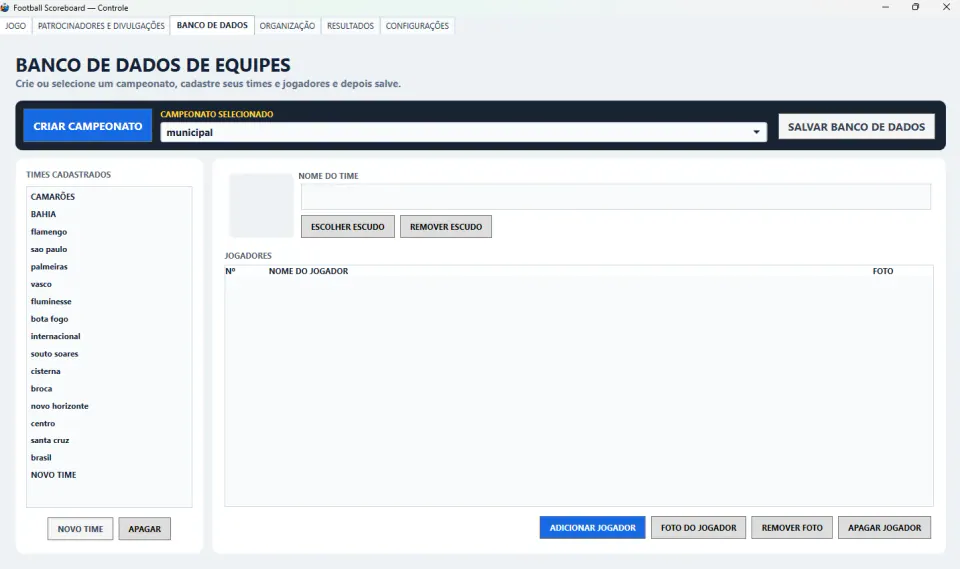This screenshot has width=960, height=569.
Task: Select novo horizonte team
Action: (109, 406)
